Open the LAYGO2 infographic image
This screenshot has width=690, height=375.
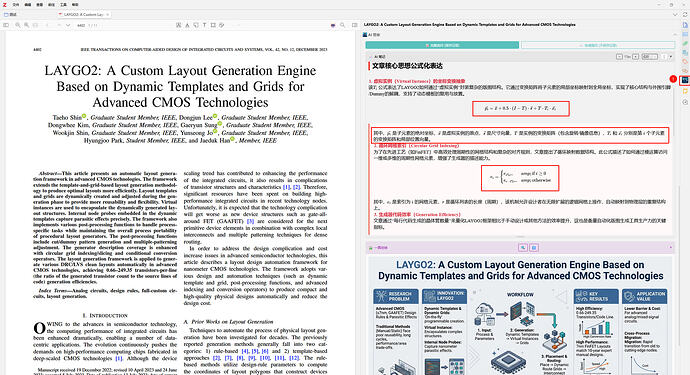[520, 315]
